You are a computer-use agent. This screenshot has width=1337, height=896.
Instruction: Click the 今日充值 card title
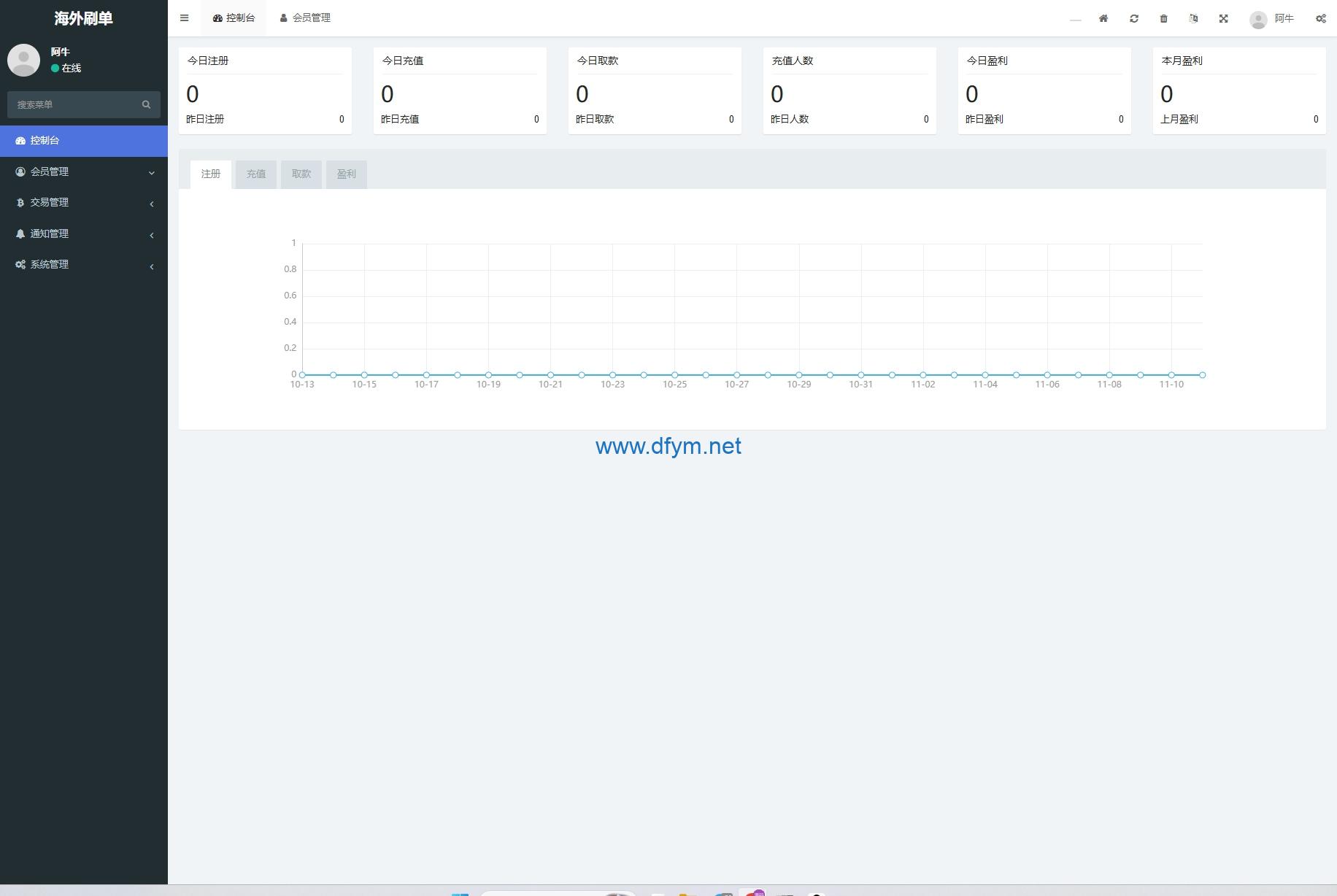[403, 61]
